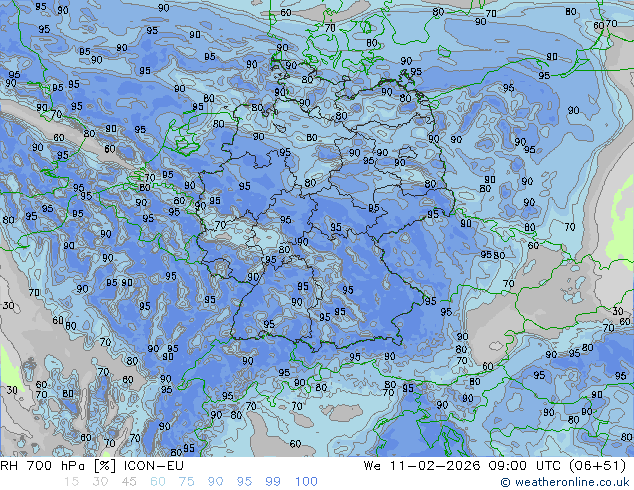The width and height of the screenshot is (634, 490).
Task: Click the legend value 95
Action: pyautogui.click(x=244, y=482)
